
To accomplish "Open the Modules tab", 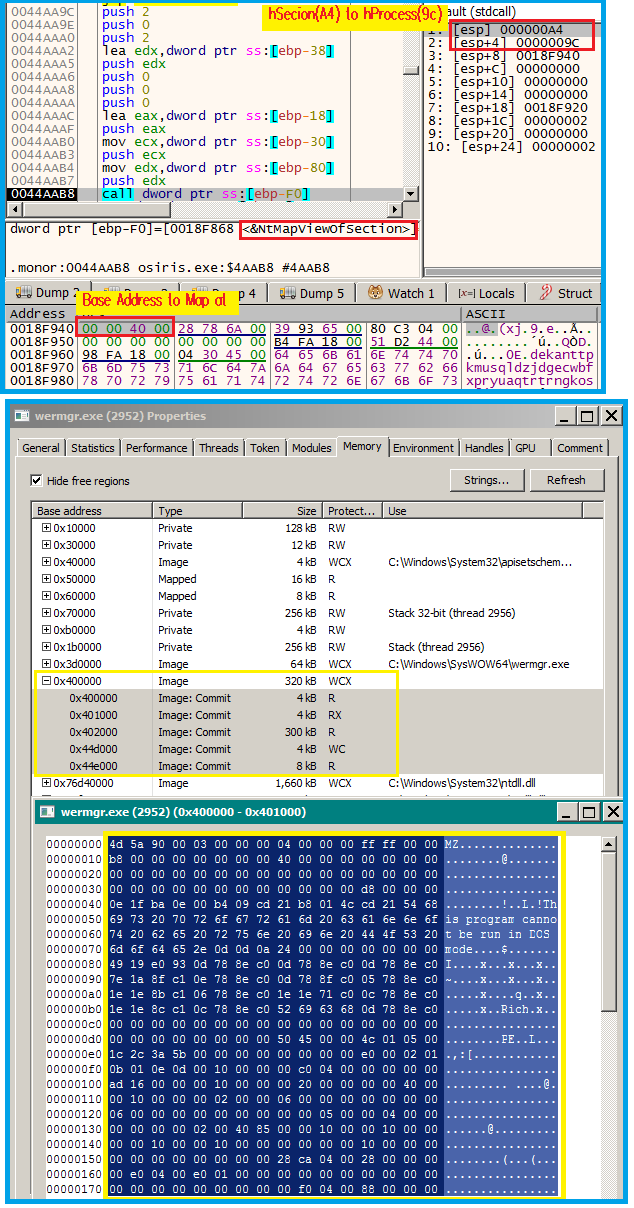I will (x=311, y=448).
